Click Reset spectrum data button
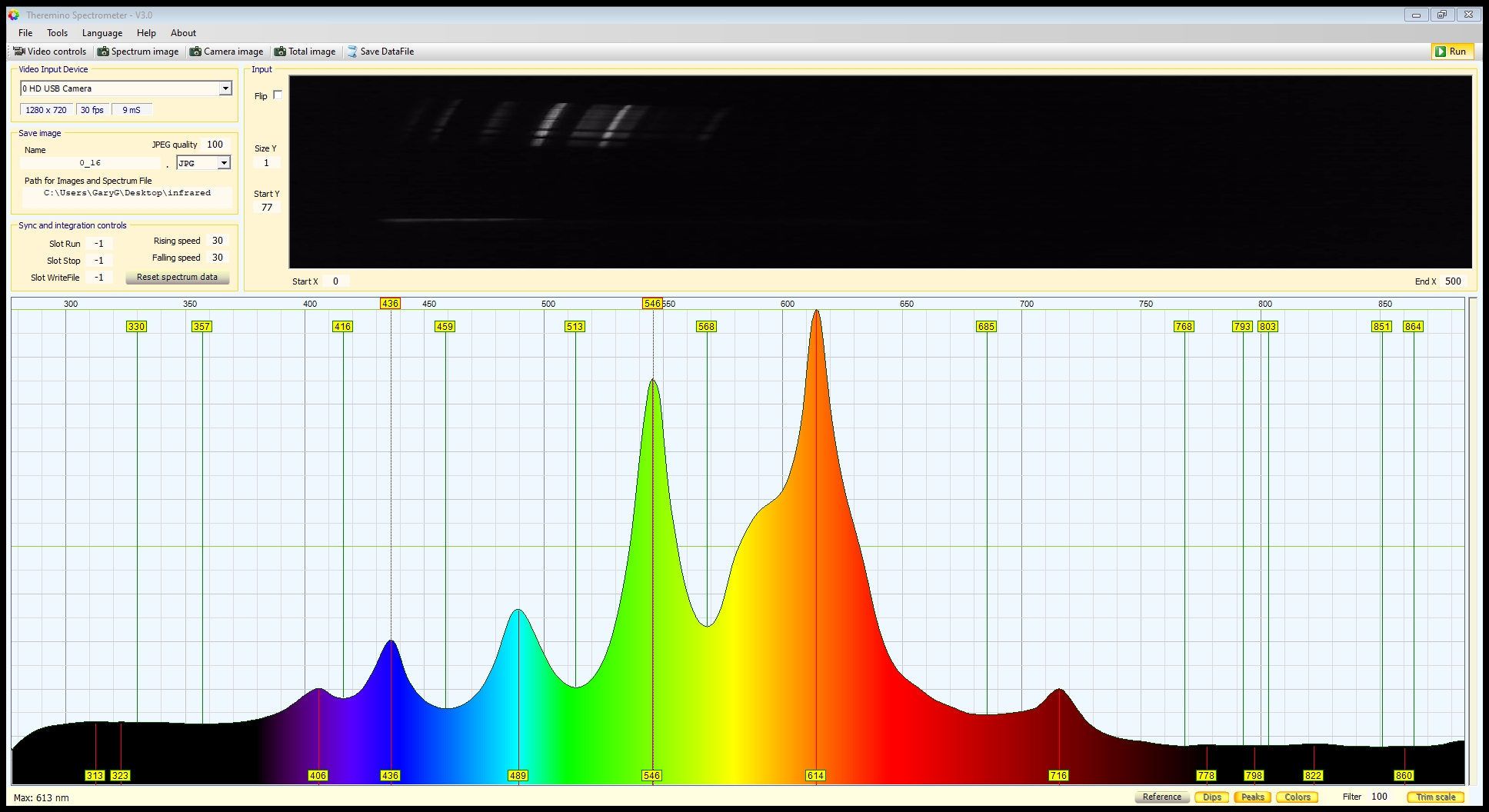Viewport: 1489px width, 812px height. [177, 277]
